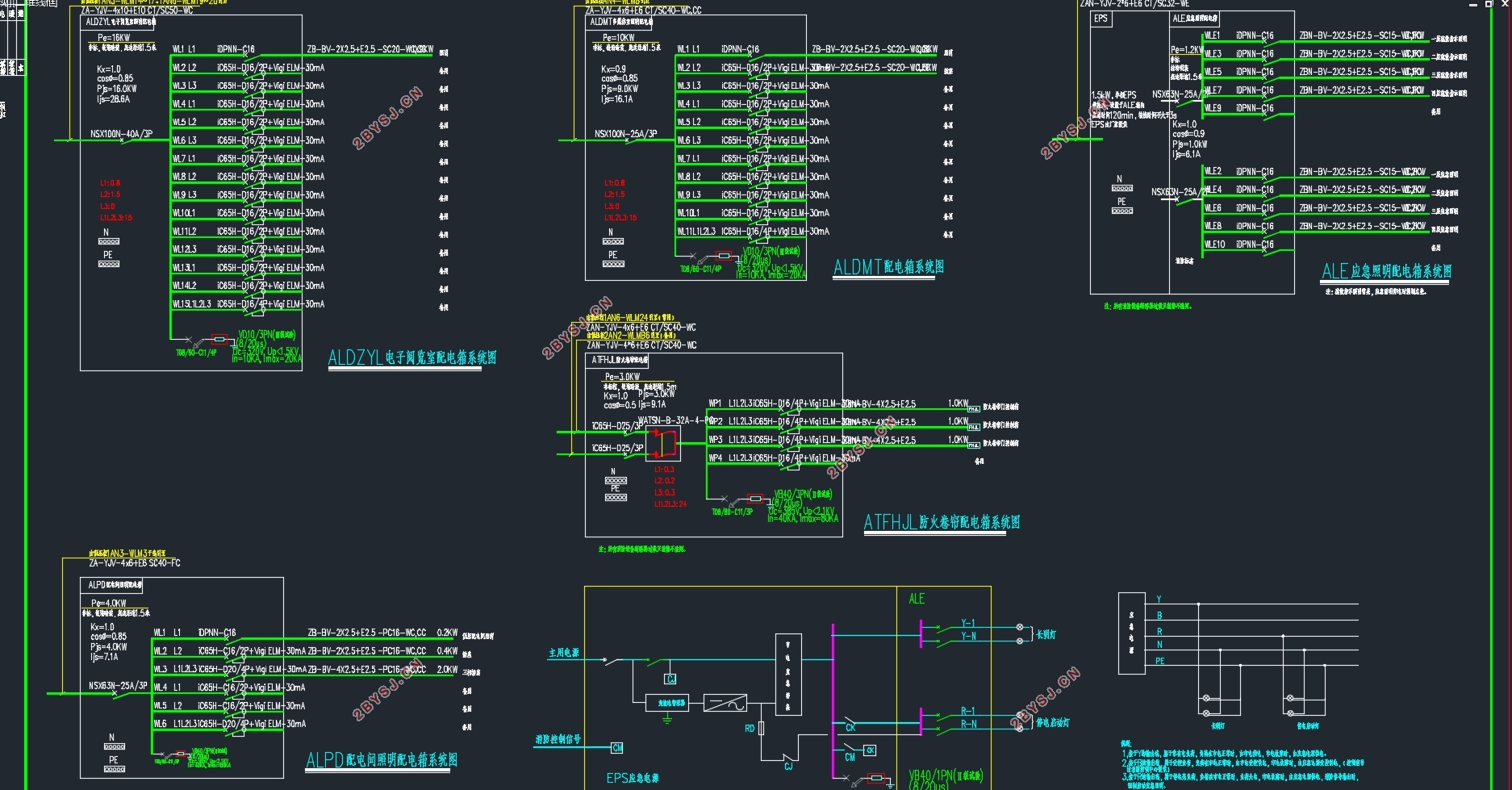Click the inverter block symbol in EPS diagram
Screen dimensions: 1512x790
[x=725, y=703]
